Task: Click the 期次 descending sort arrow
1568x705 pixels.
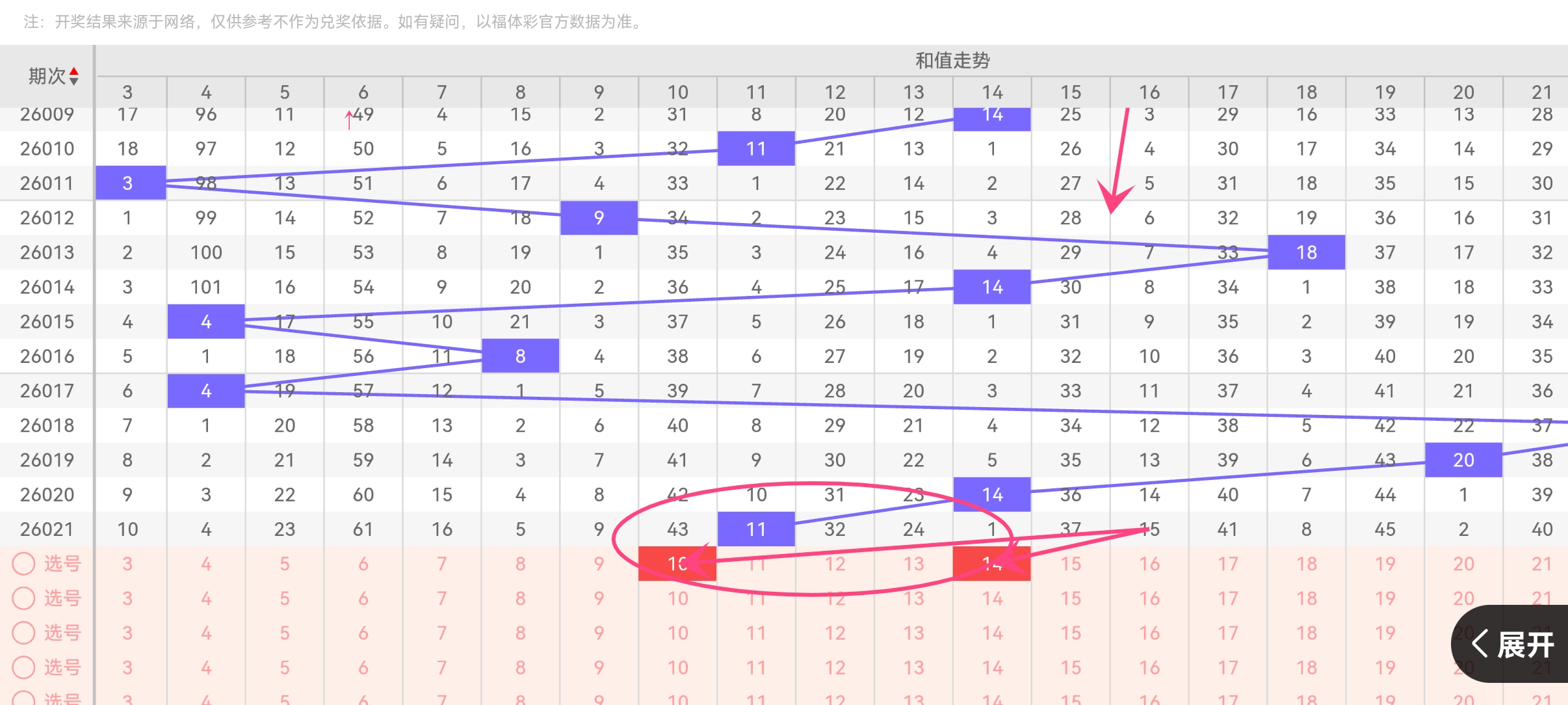Action: click(x=74, y=82)
